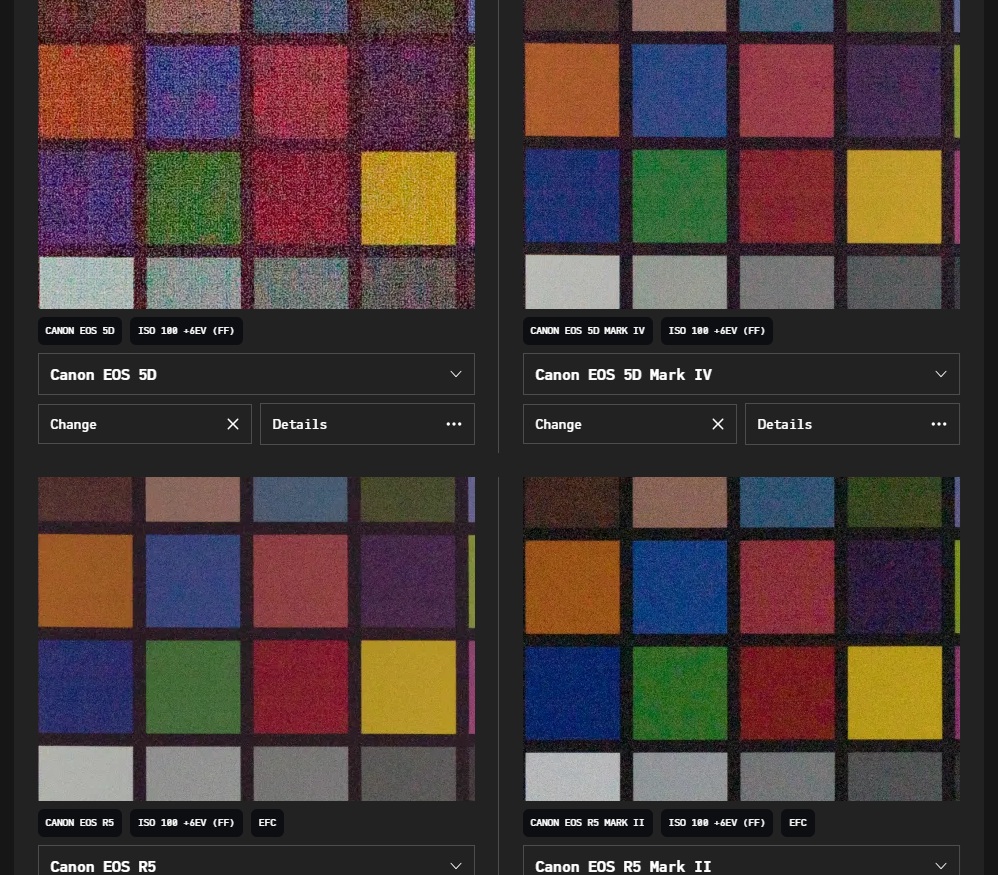Expand the Canon EOS R5 camera selector
The image size is (998, 875).
(x=256, y=860)
